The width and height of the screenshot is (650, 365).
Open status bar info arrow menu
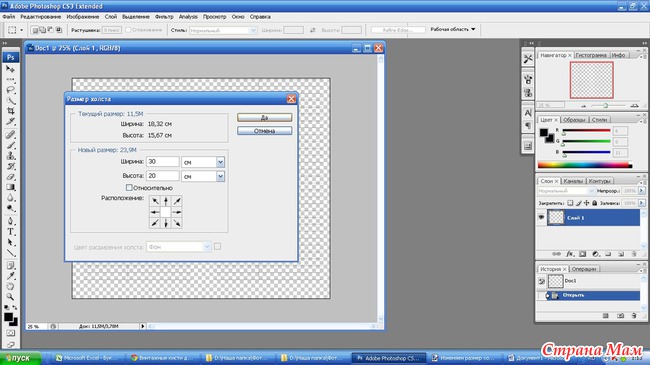tap(143, 326)
